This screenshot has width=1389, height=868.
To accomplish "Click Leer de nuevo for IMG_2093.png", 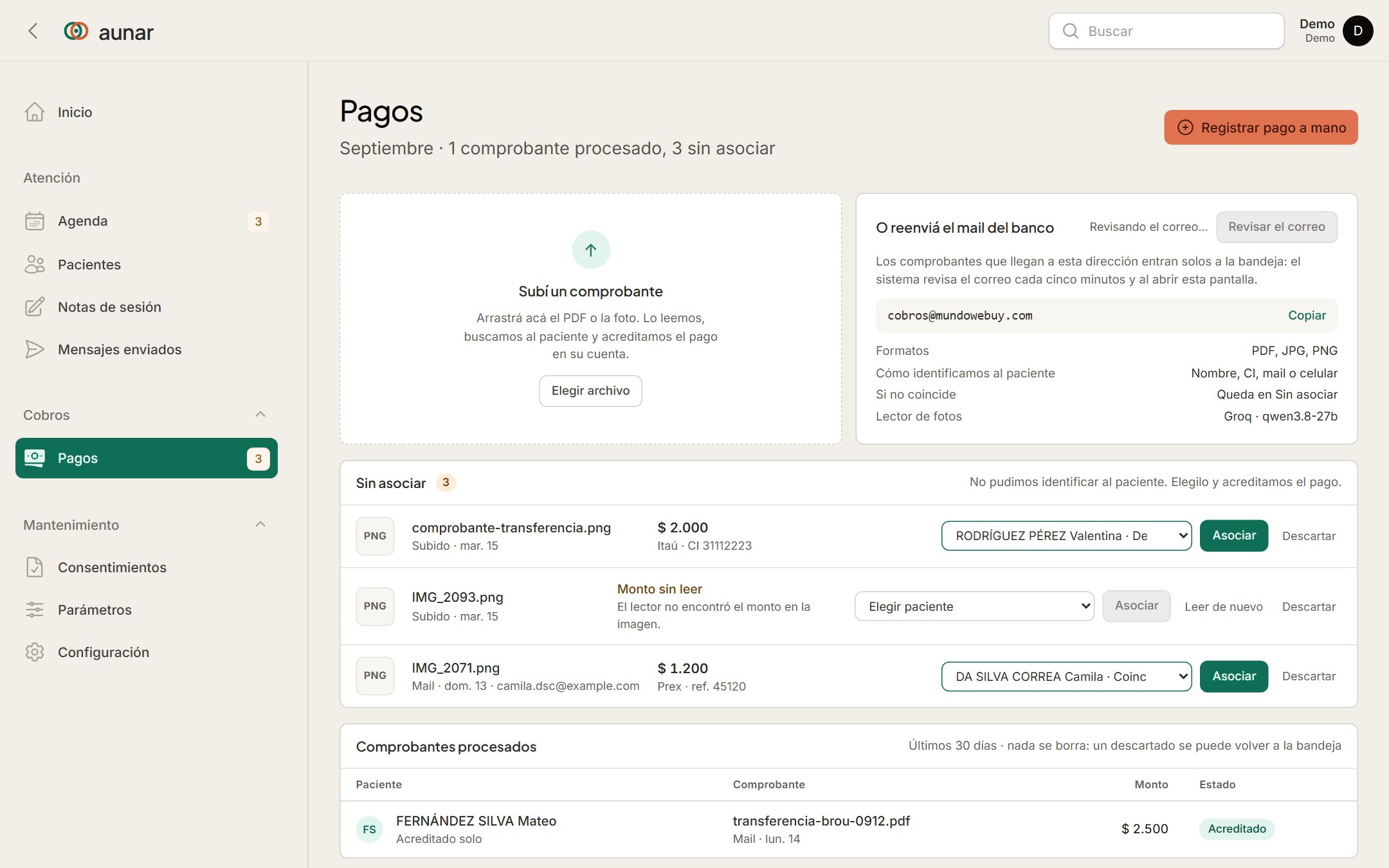I will pyautogui.click(x=1223, y=607).
